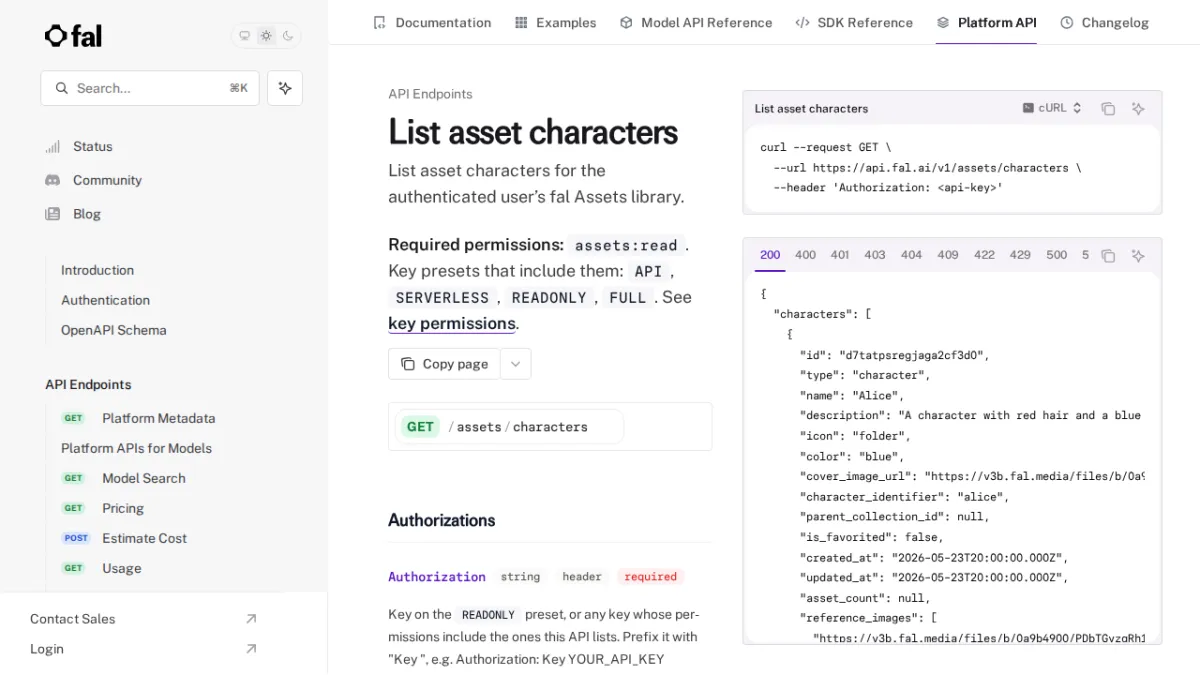
Task: Open Platform Metadata endpoint
Action: tap(158, 418)
